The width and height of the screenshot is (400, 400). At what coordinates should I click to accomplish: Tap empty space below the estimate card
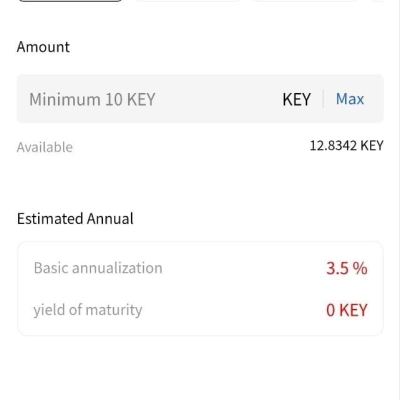[x=200, y=367]
